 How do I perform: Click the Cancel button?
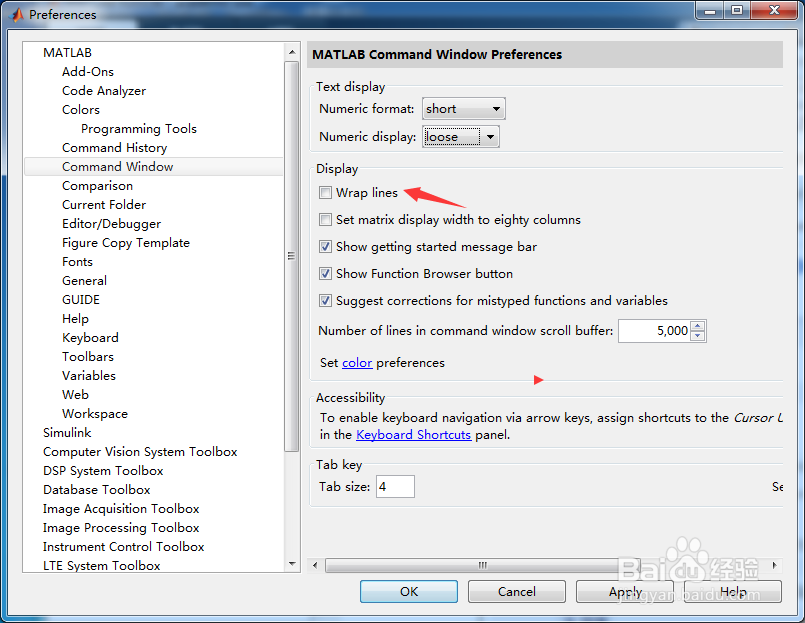(x=516, y=592)
